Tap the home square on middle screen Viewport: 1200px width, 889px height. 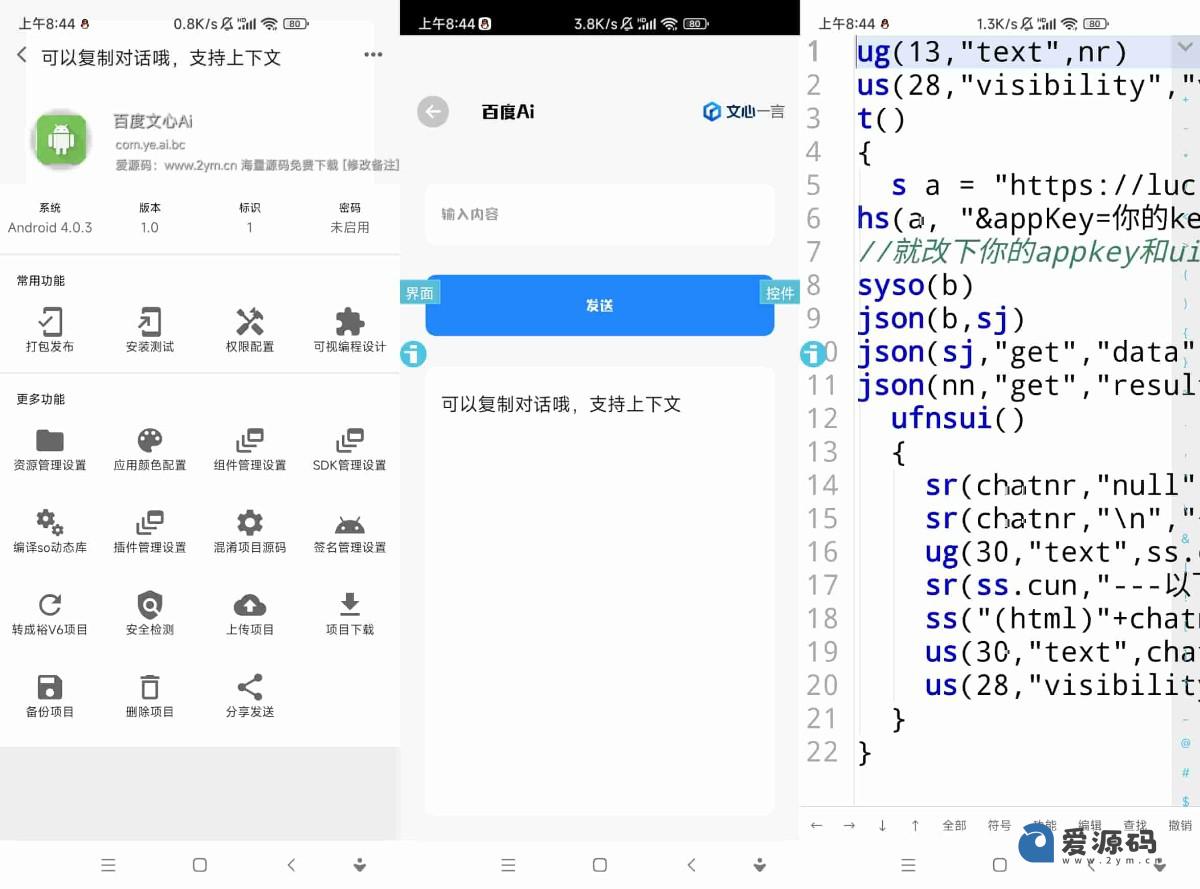600,865
